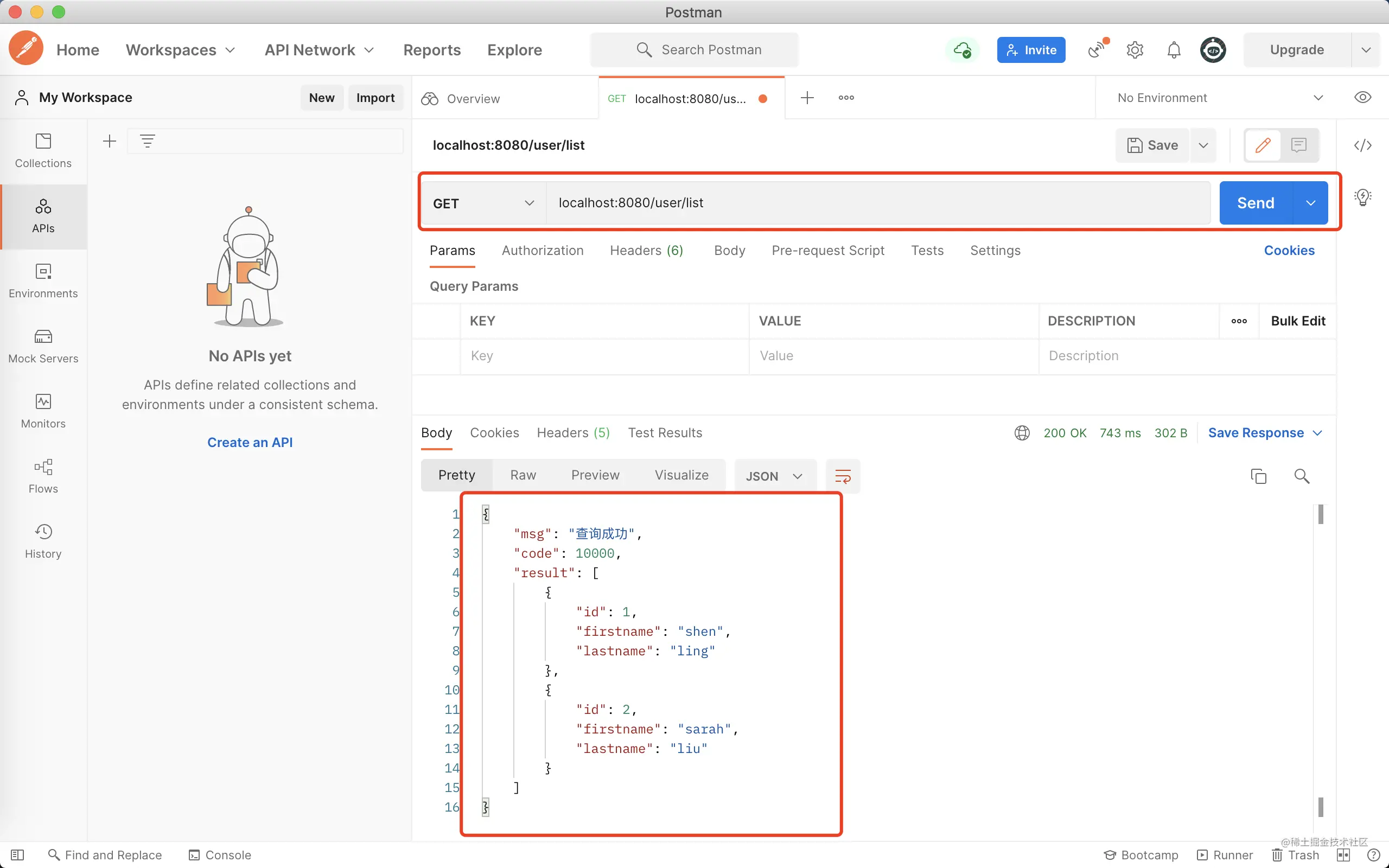The width and height of the screenshot is (1389, 868).
Task: Open Environments in the sidebar
Action: coord(43,282)
